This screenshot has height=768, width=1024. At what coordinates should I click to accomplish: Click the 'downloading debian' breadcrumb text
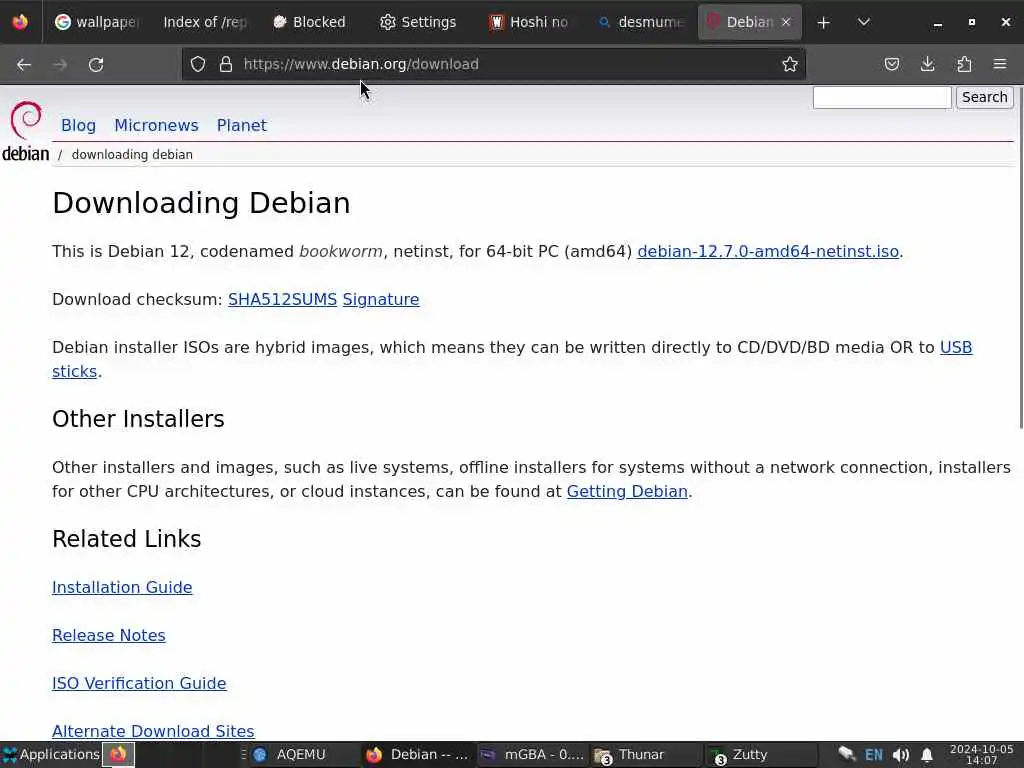[x=132, y=155]
